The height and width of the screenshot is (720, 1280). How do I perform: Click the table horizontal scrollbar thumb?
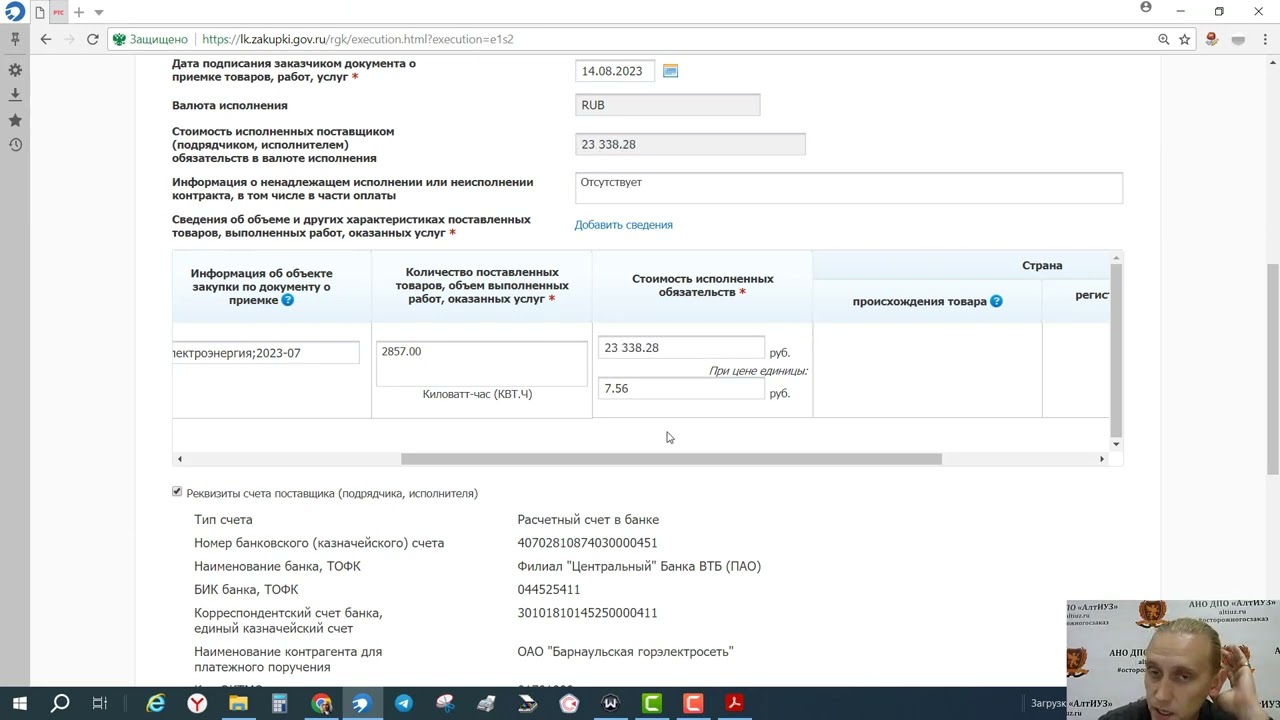(671, 459)
